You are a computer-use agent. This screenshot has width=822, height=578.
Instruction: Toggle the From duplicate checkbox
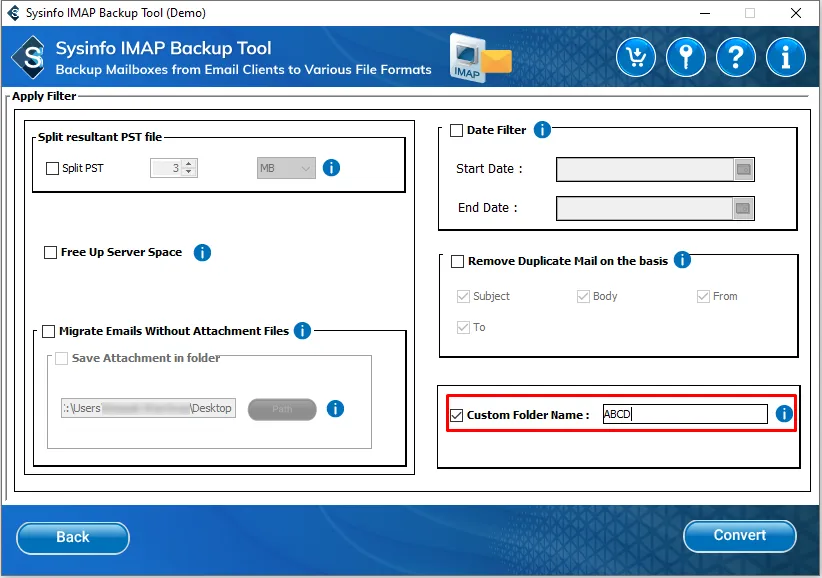tap(703, 297)
